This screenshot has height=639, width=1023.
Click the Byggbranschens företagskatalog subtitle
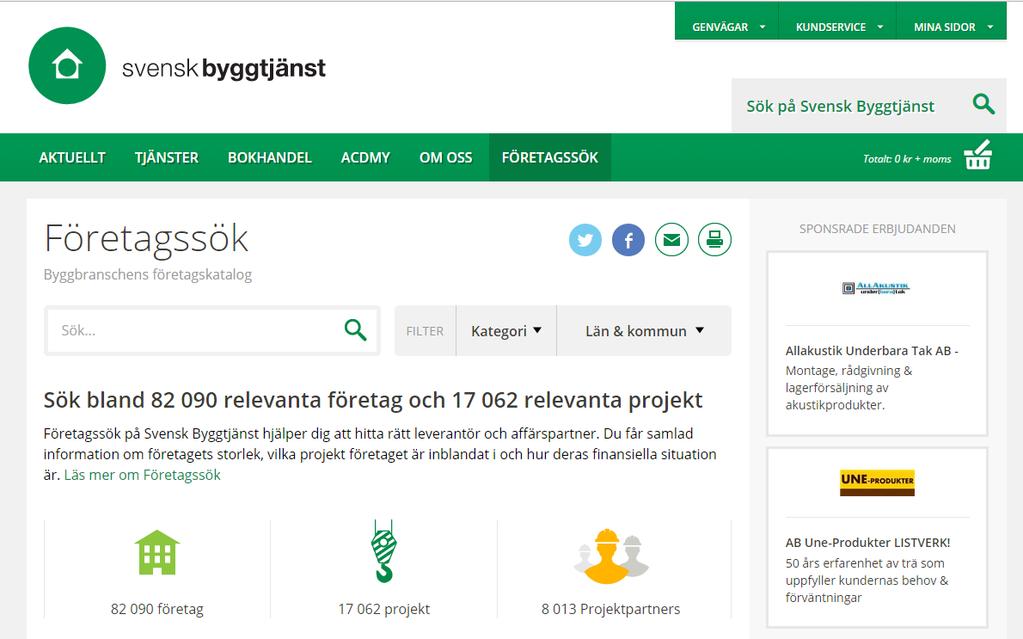click(147, 275)
